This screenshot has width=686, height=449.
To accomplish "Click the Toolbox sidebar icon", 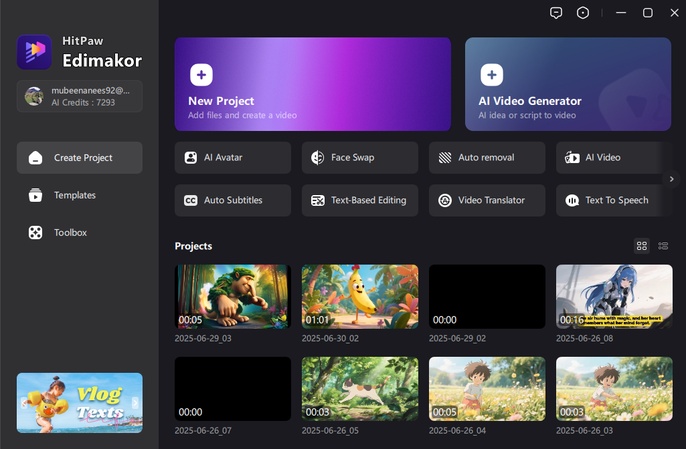I will pos(35,232).
